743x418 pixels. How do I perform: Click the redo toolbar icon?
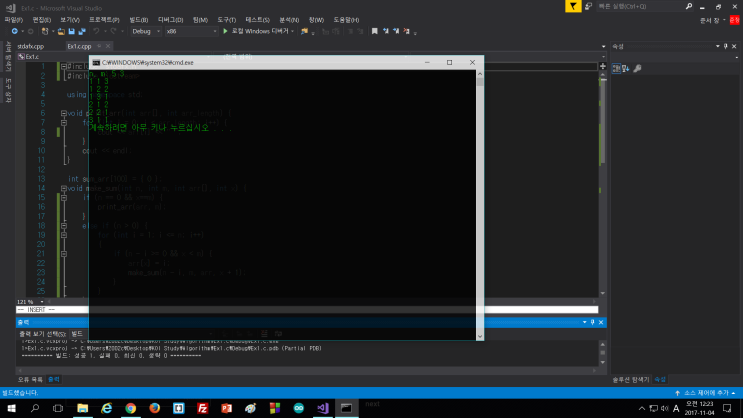tap(113, 31)
